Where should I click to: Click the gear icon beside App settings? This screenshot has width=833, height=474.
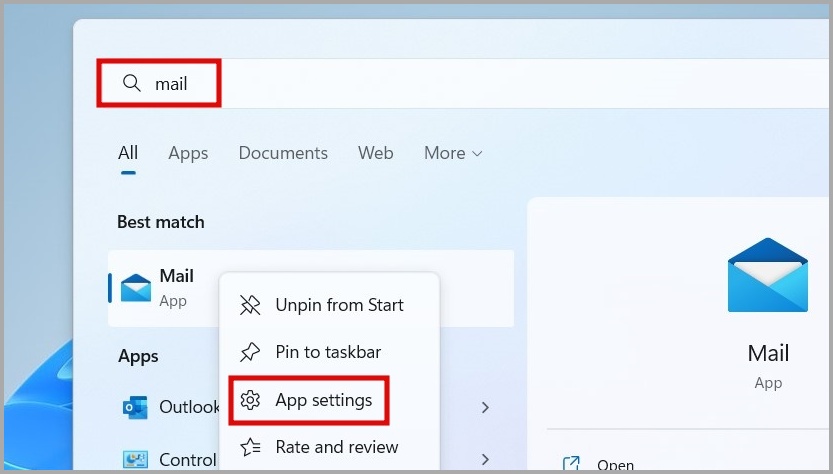tap(250, 400)
